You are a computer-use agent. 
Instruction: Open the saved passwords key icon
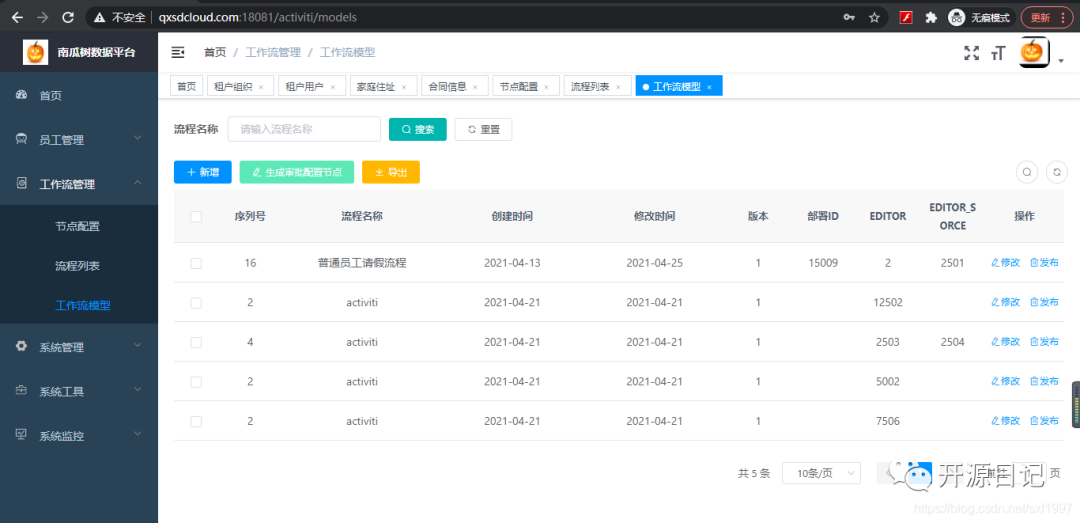point(849,17)
